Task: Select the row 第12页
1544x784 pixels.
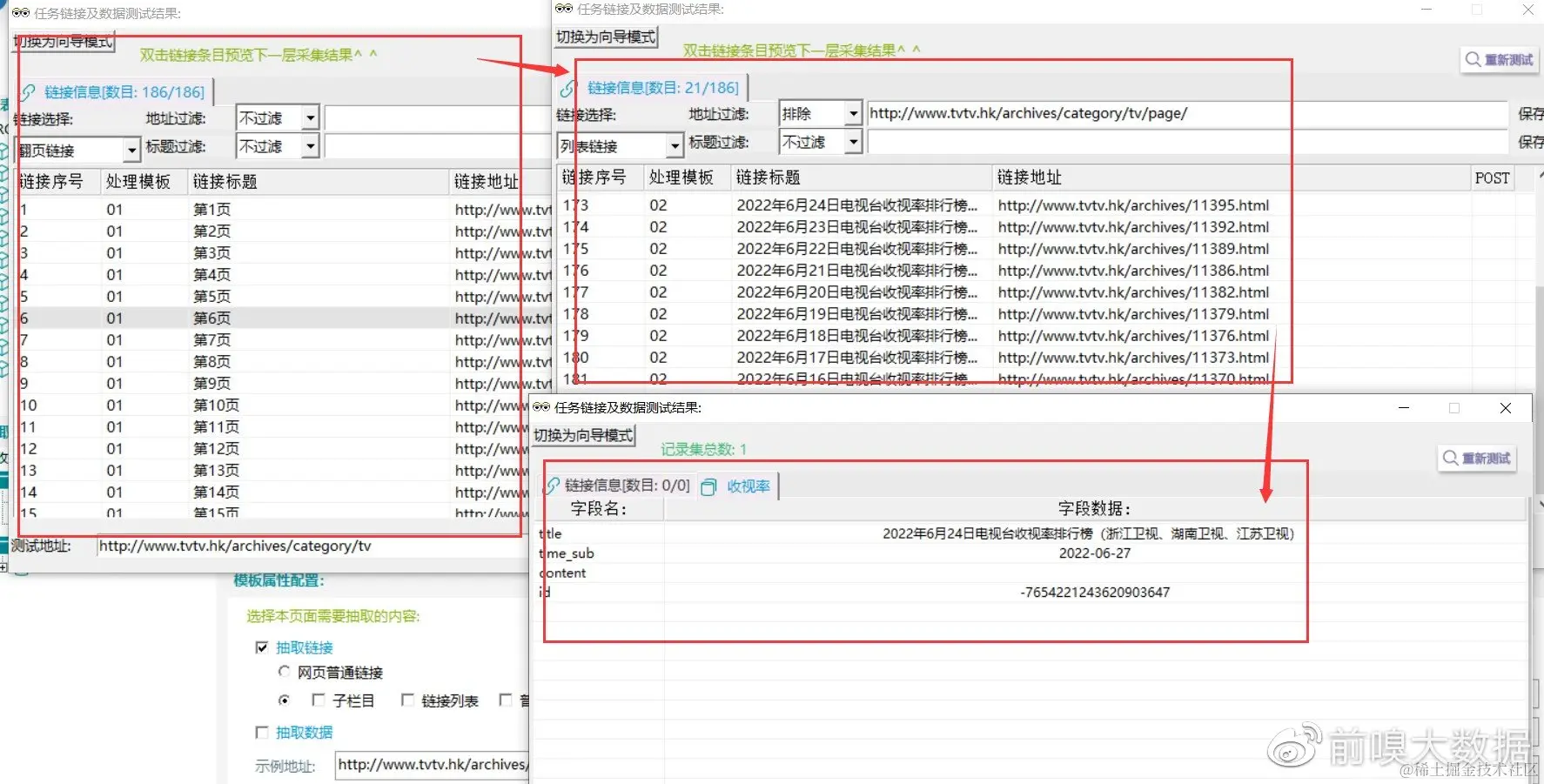Action: pyautogui.click(x=272, y=449)
